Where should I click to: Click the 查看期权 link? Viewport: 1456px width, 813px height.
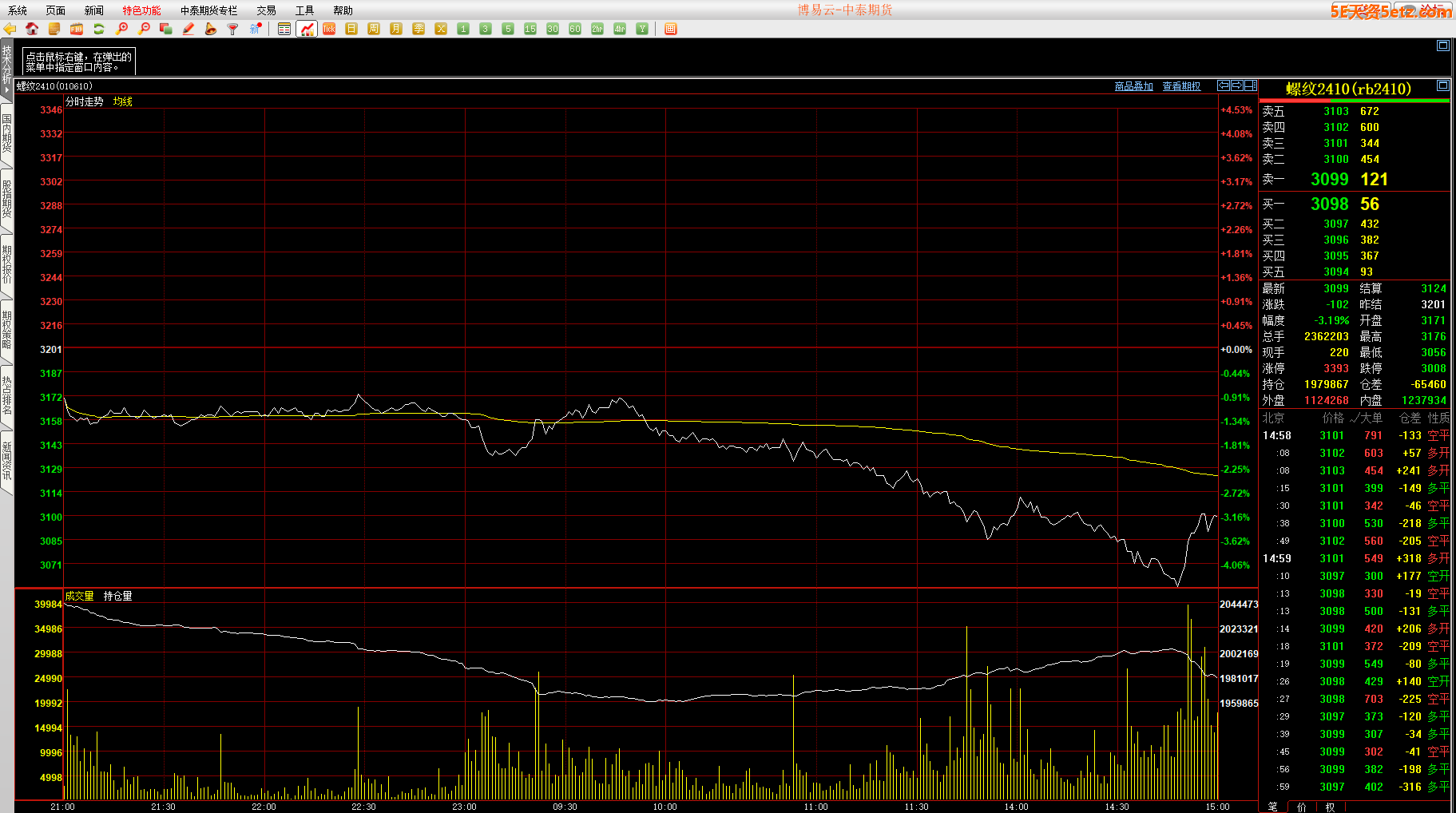pos(1181,86)
